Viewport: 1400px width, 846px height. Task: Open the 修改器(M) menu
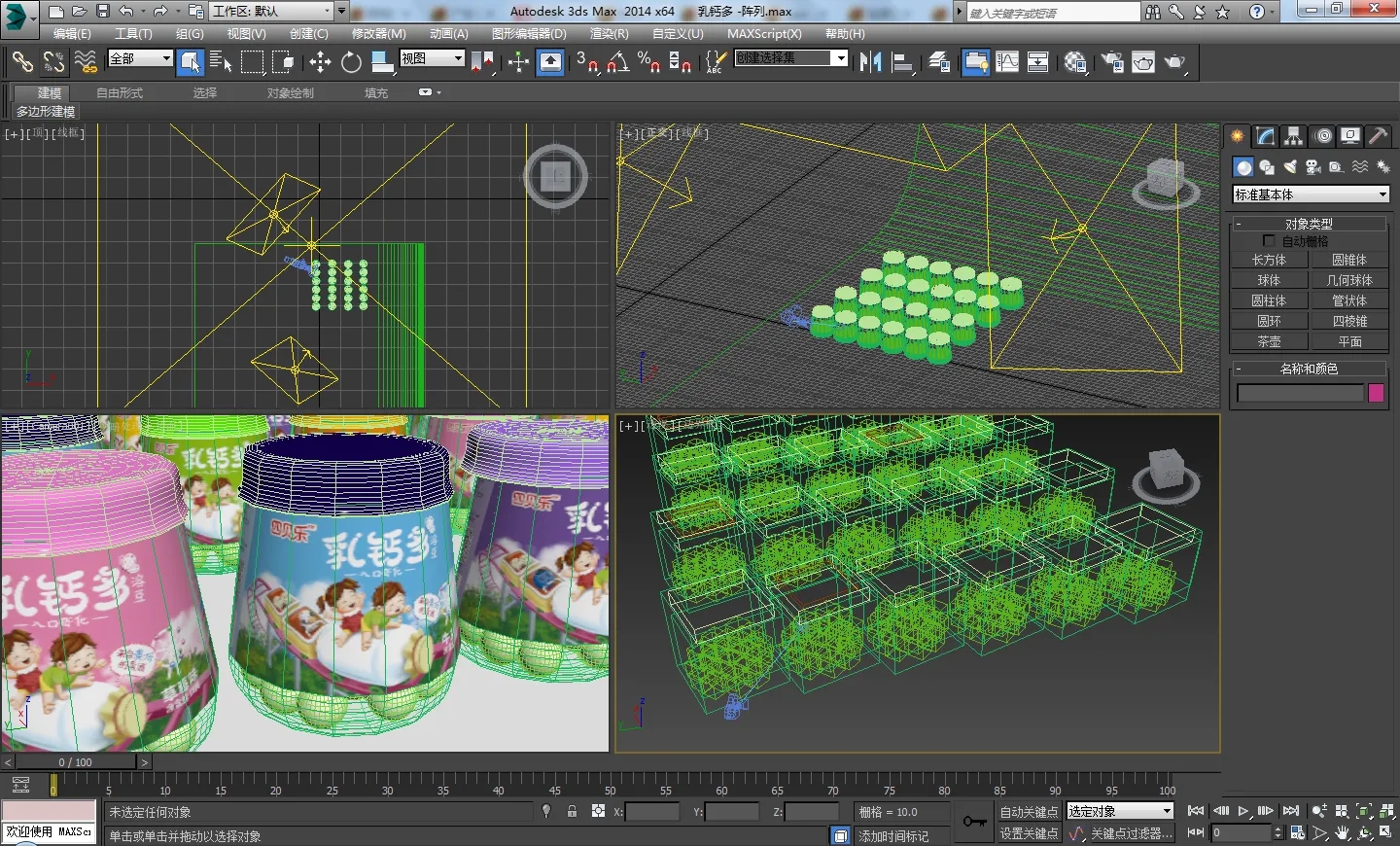tap(379, 33)
